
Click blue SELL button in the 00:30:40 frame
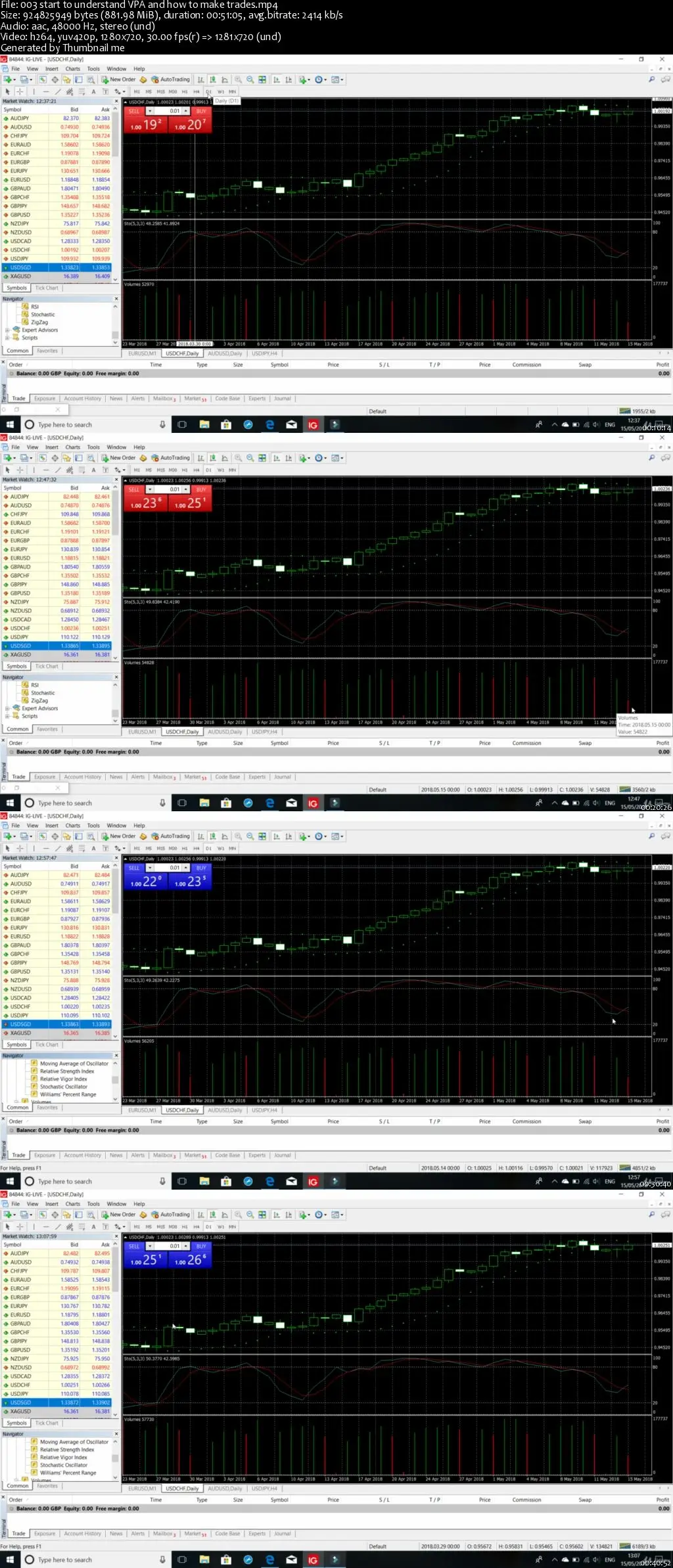(x=134, y=868)
